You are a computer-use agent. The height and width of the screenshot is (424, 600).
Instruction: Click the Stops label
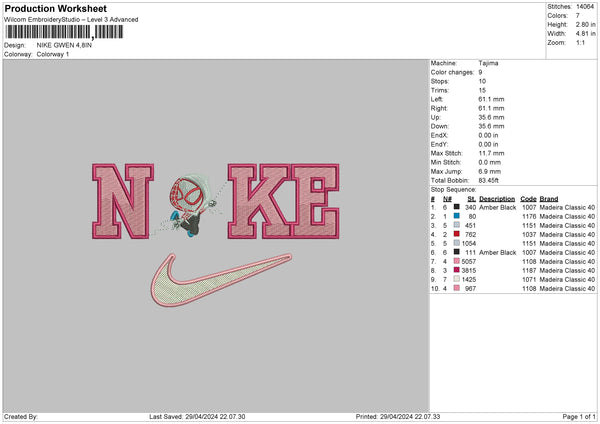tap(440, 81)
